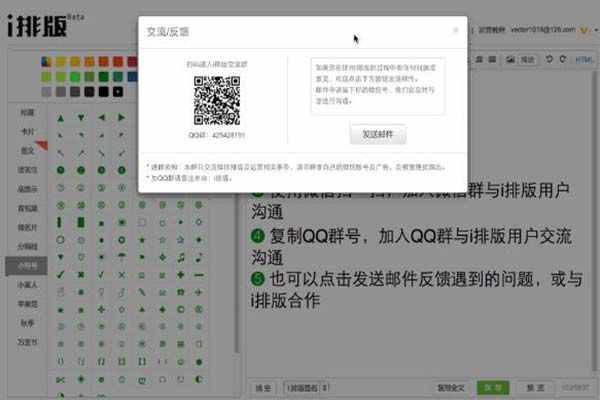
Task: Click the account email address
Action: [543, 29]
